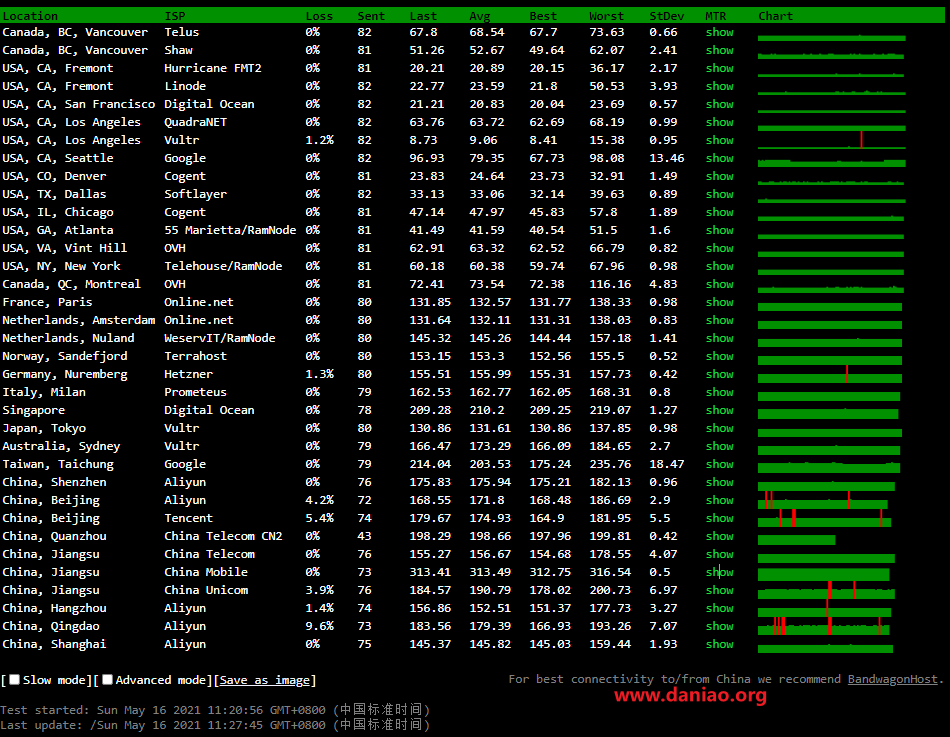Image resolution: width=950 pixels, height=737 pixels.
Task: Show MTR for Atlanta RamNode row
Action: pyautogui.click(x=720, y=230)
